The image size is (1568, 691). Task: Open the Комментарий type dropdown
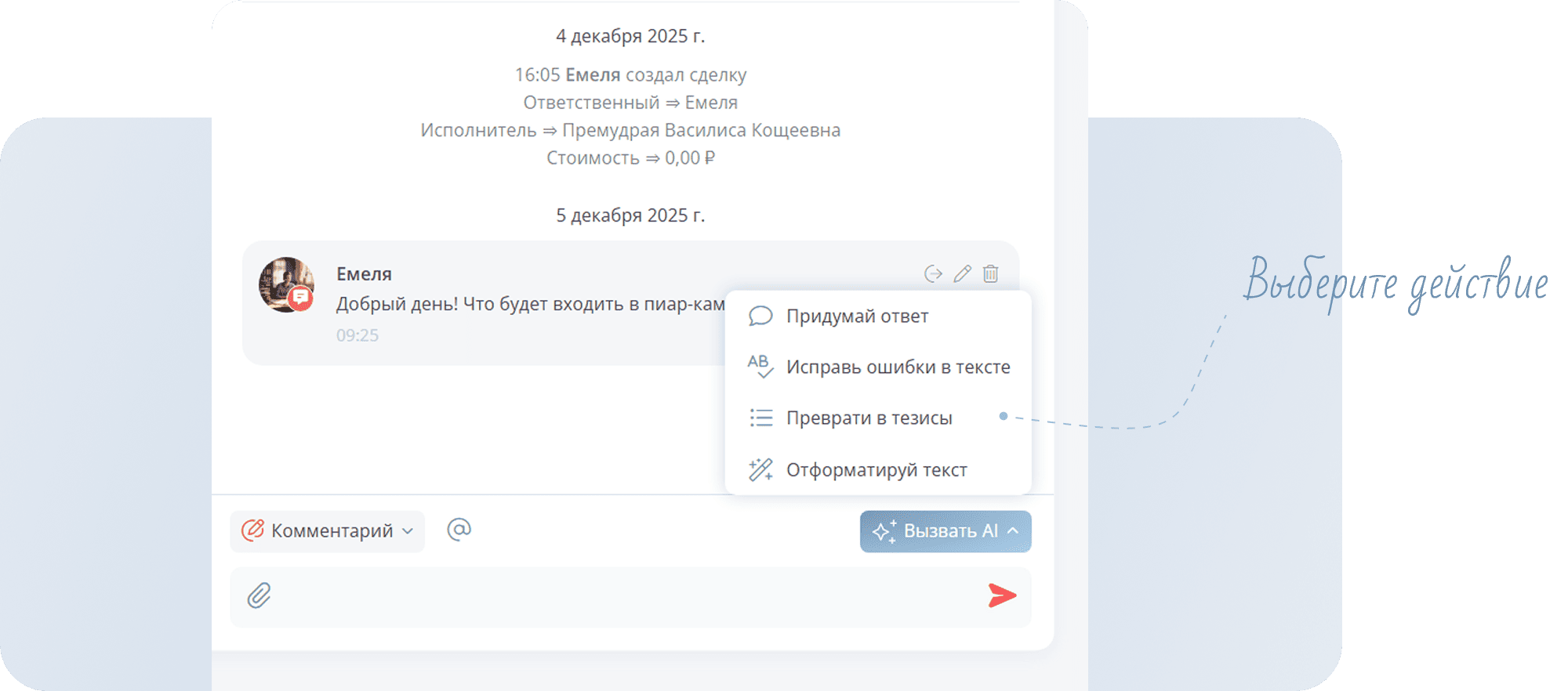(x=328, y=531)
